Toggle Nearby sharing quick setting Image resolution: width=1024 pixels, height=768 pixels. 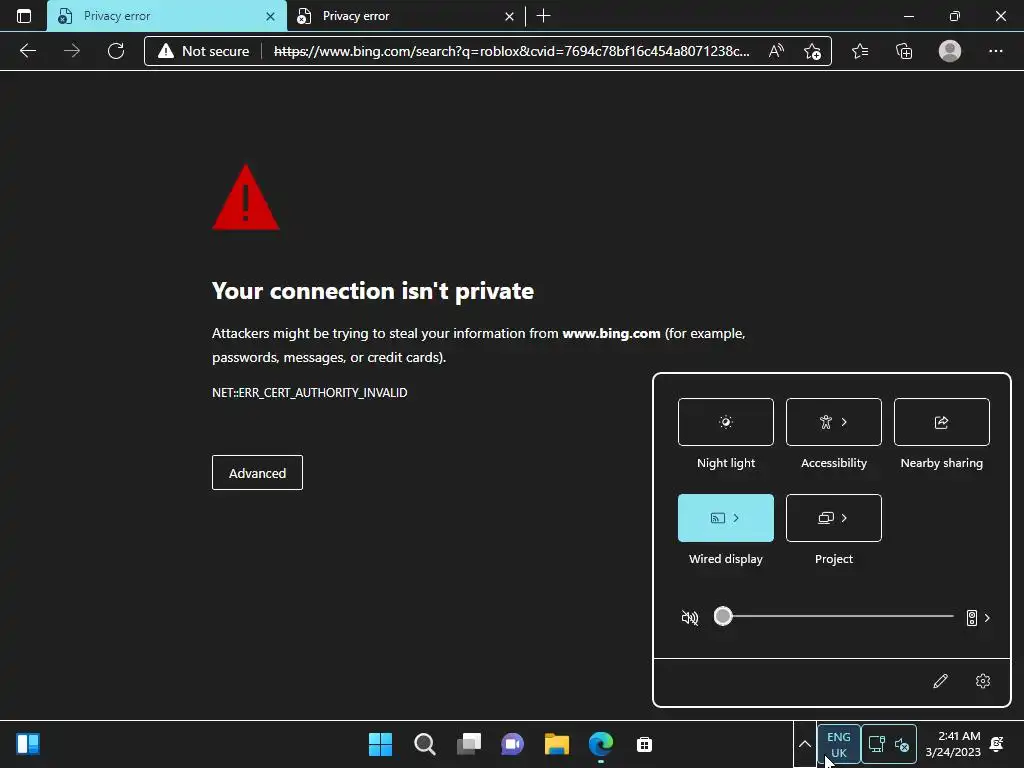(941, 422)
